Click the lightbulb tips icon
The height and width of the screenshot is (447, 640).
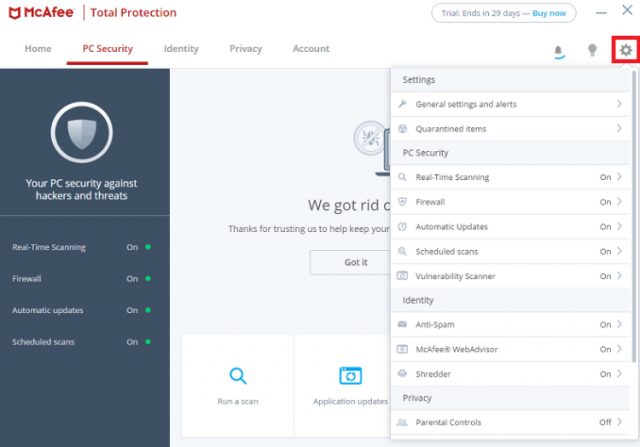click(x=592, y=50)
